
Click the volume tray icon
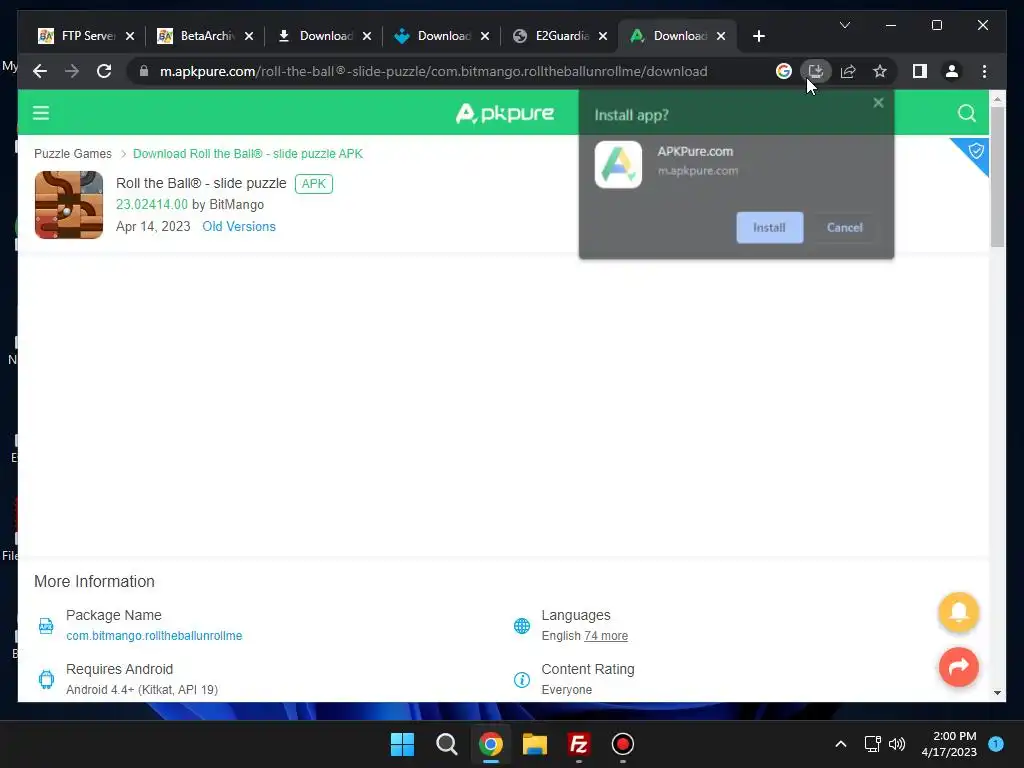pyautogui.click(x=897, y=744)
